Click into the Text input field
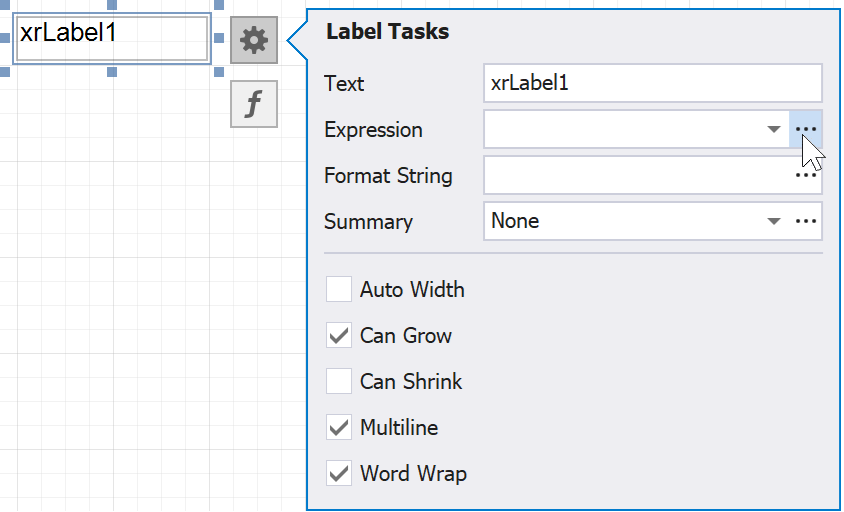The width and height of the screenshot is (844, 512). [652, 84]
